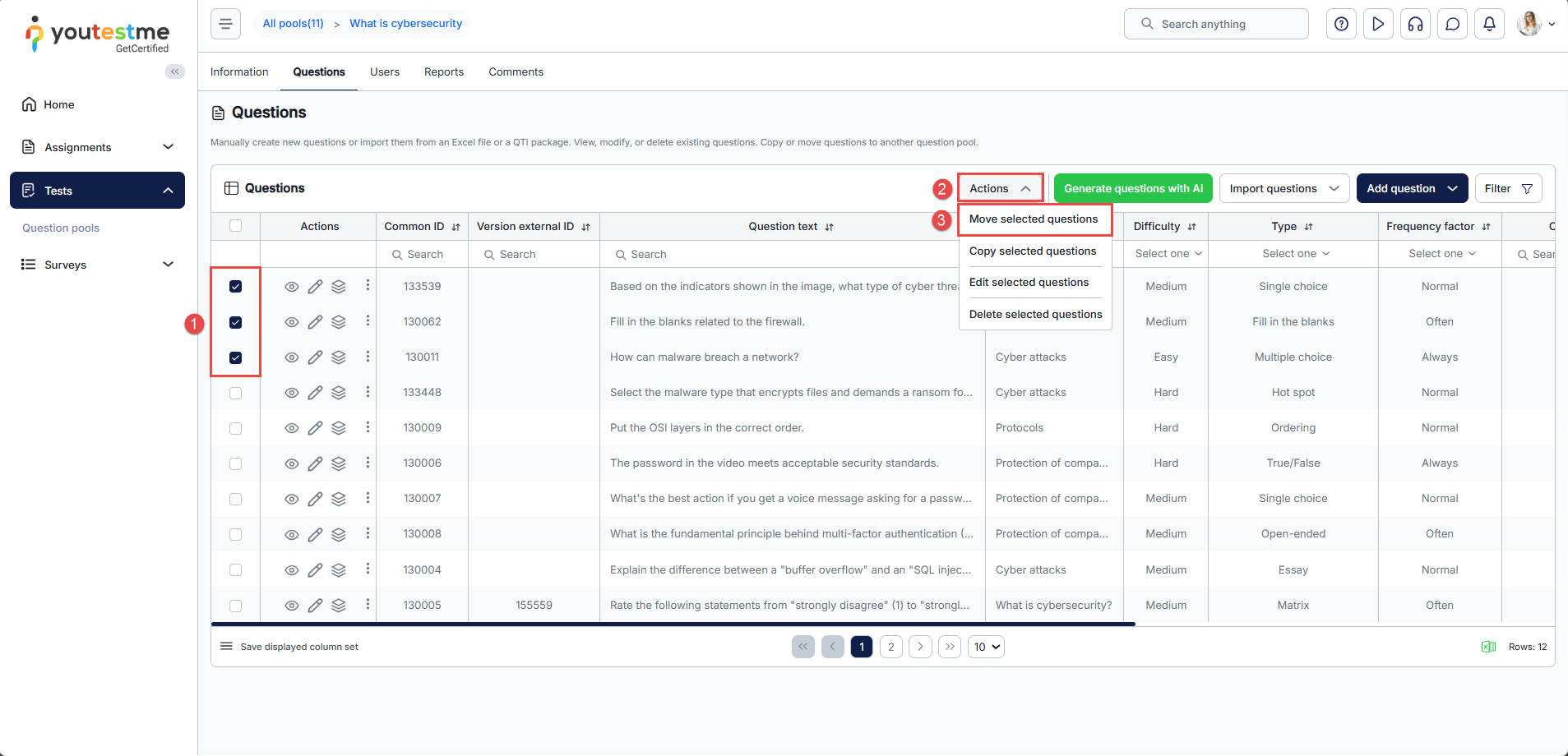Image resolution: width=1568 pixels, height=756 pixels.
Task: Click the headset support icon
Action: click(x=1415, y=25)
